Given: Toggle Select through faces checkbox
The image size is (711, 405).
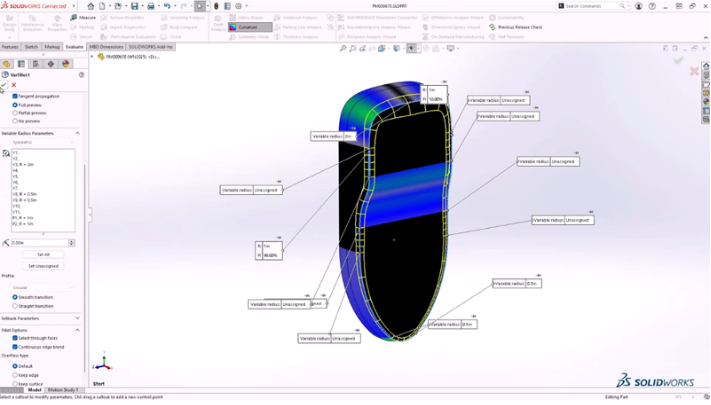Looking at the screenshot, I should click(15, 338).
